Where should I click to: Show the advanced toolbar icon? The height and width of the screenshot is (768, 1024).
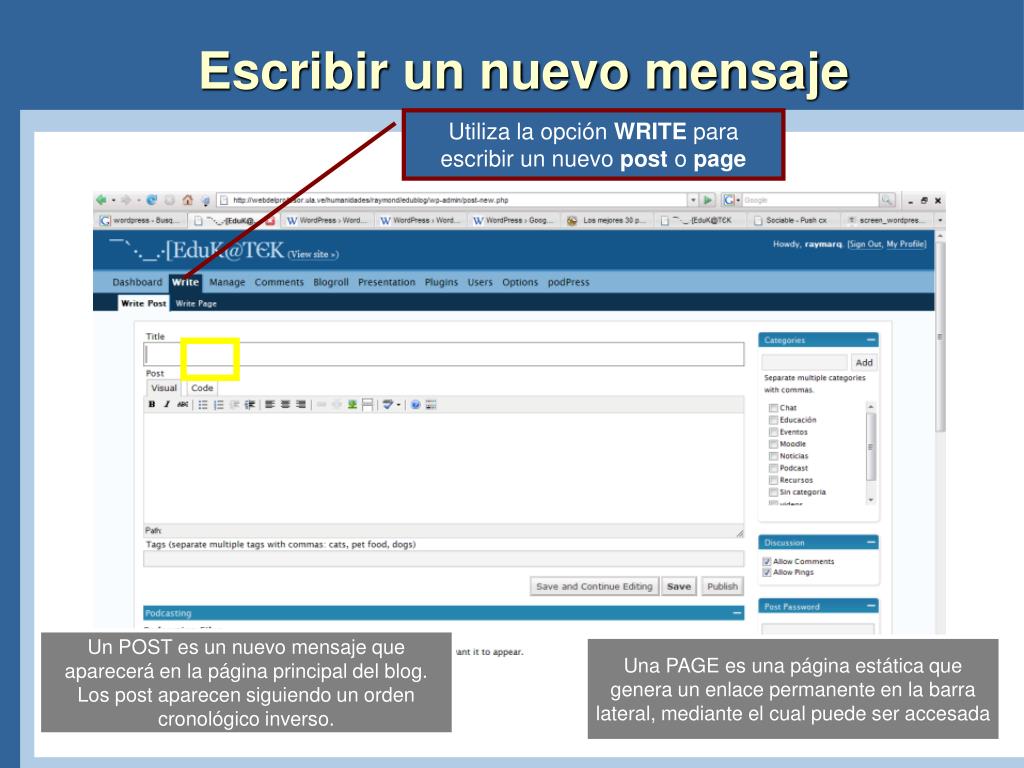coord(431,405)
